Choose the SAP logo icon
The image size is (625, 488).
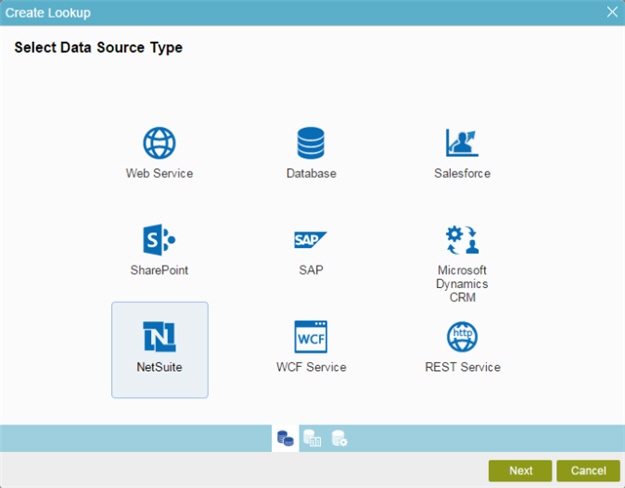pyautogui.click(x=311, y=240)
